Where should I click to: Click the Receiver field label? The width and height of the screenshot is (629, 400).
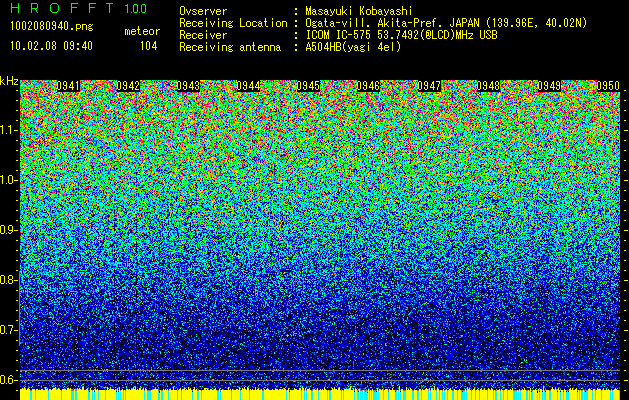pos(203,35)
